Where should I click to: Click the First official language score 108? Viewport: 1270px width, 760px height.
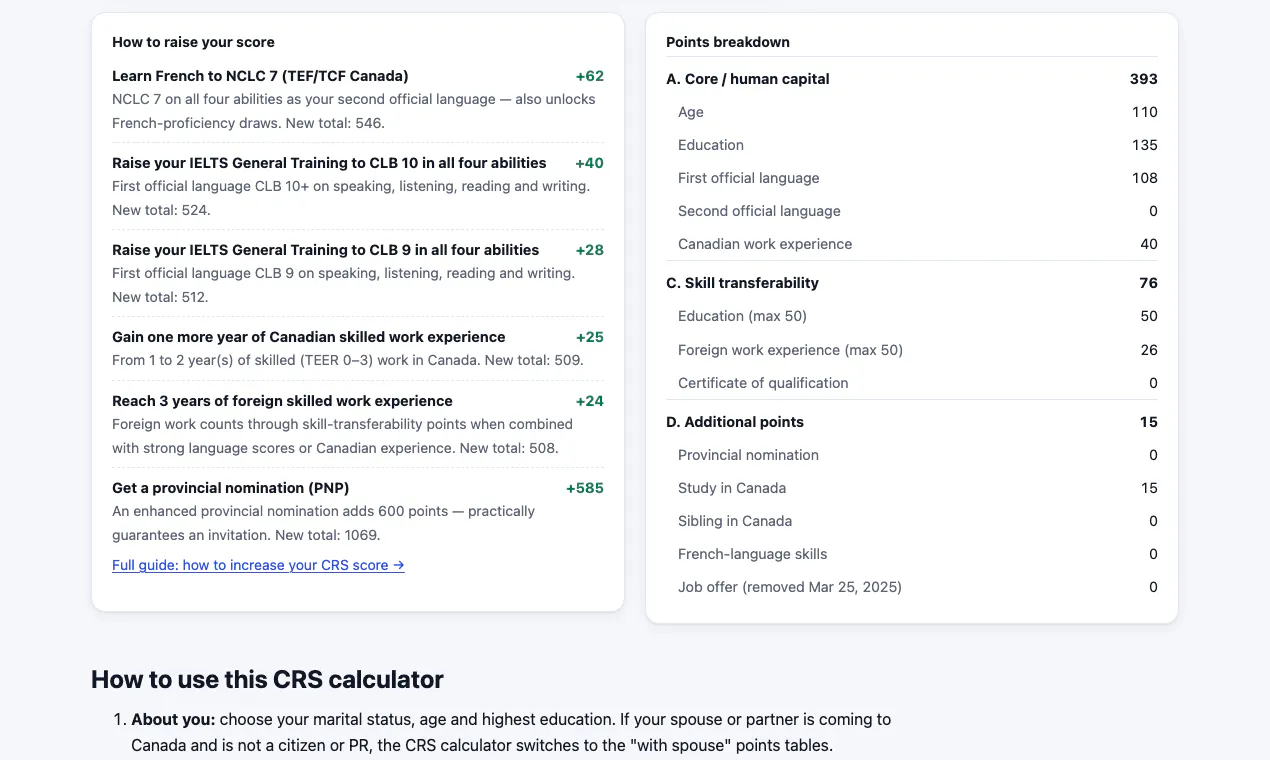[x=1145, y=178]
